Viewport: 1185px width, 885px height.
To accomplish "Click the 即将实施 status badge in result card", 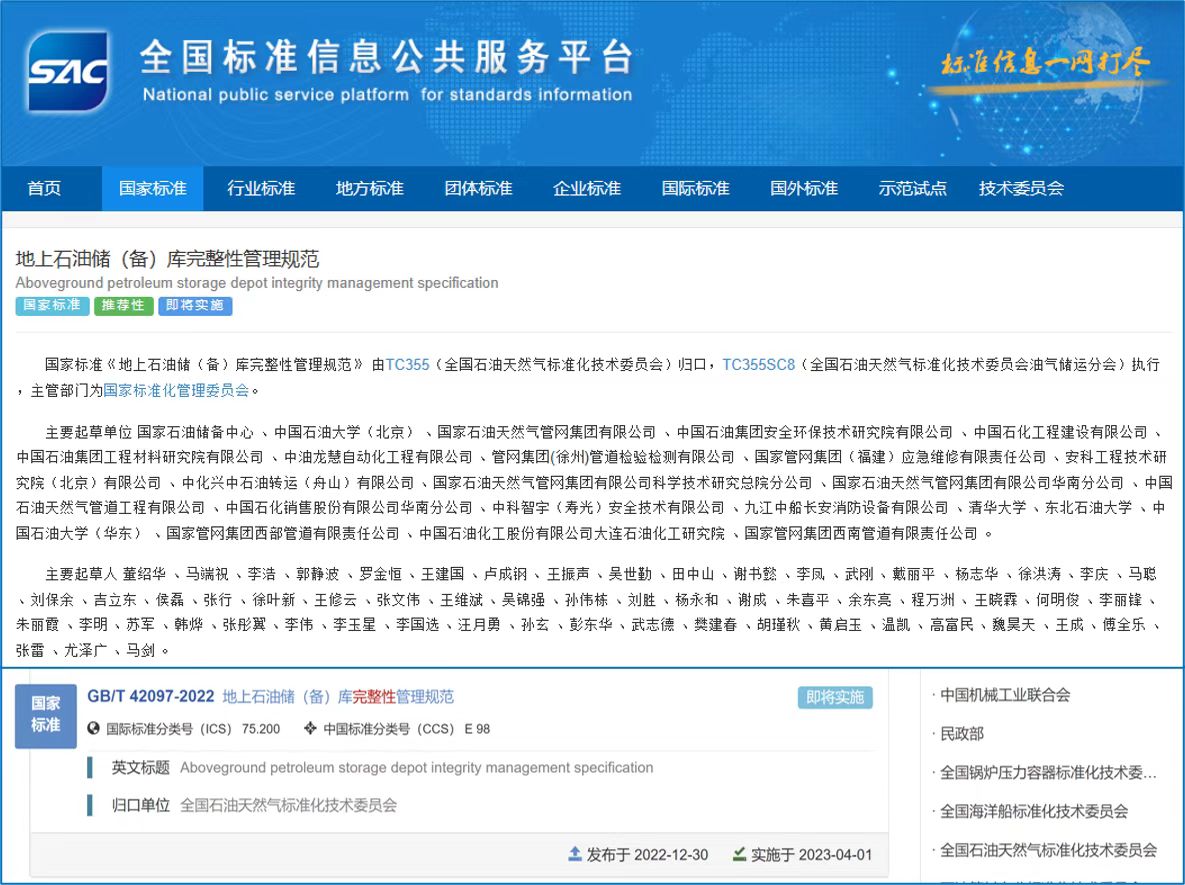I will pos(835,697).
